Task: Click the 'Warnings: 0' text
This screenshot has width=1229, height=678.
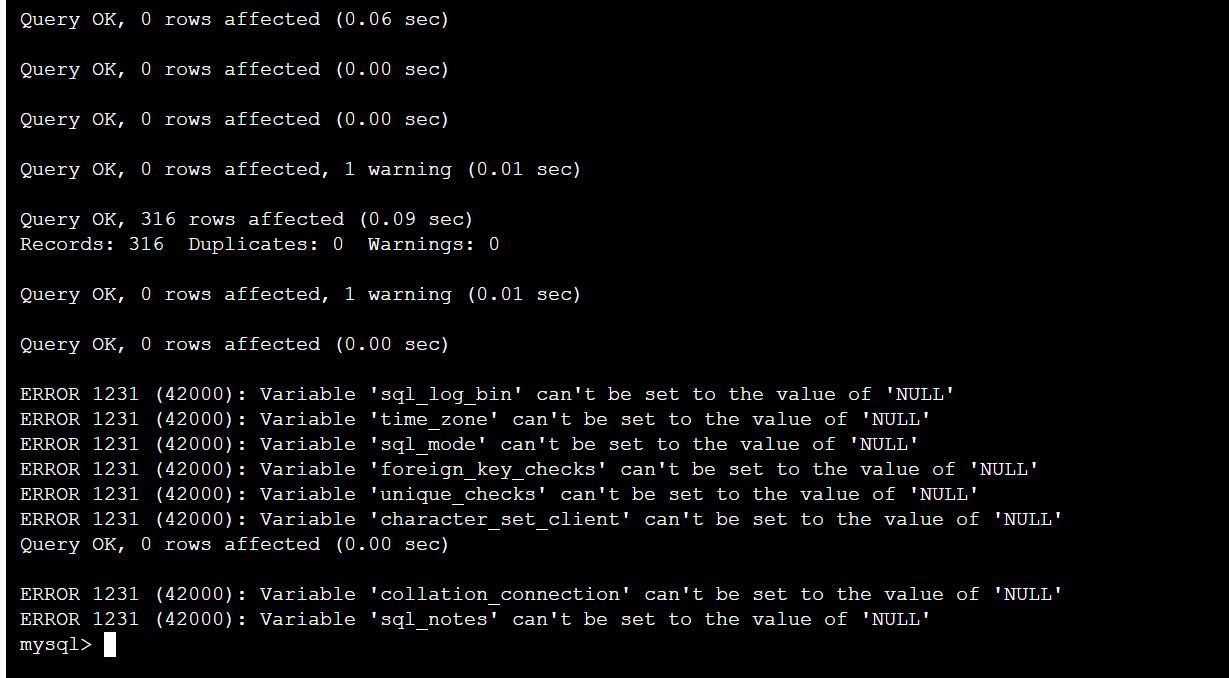Action: [433, 244]
